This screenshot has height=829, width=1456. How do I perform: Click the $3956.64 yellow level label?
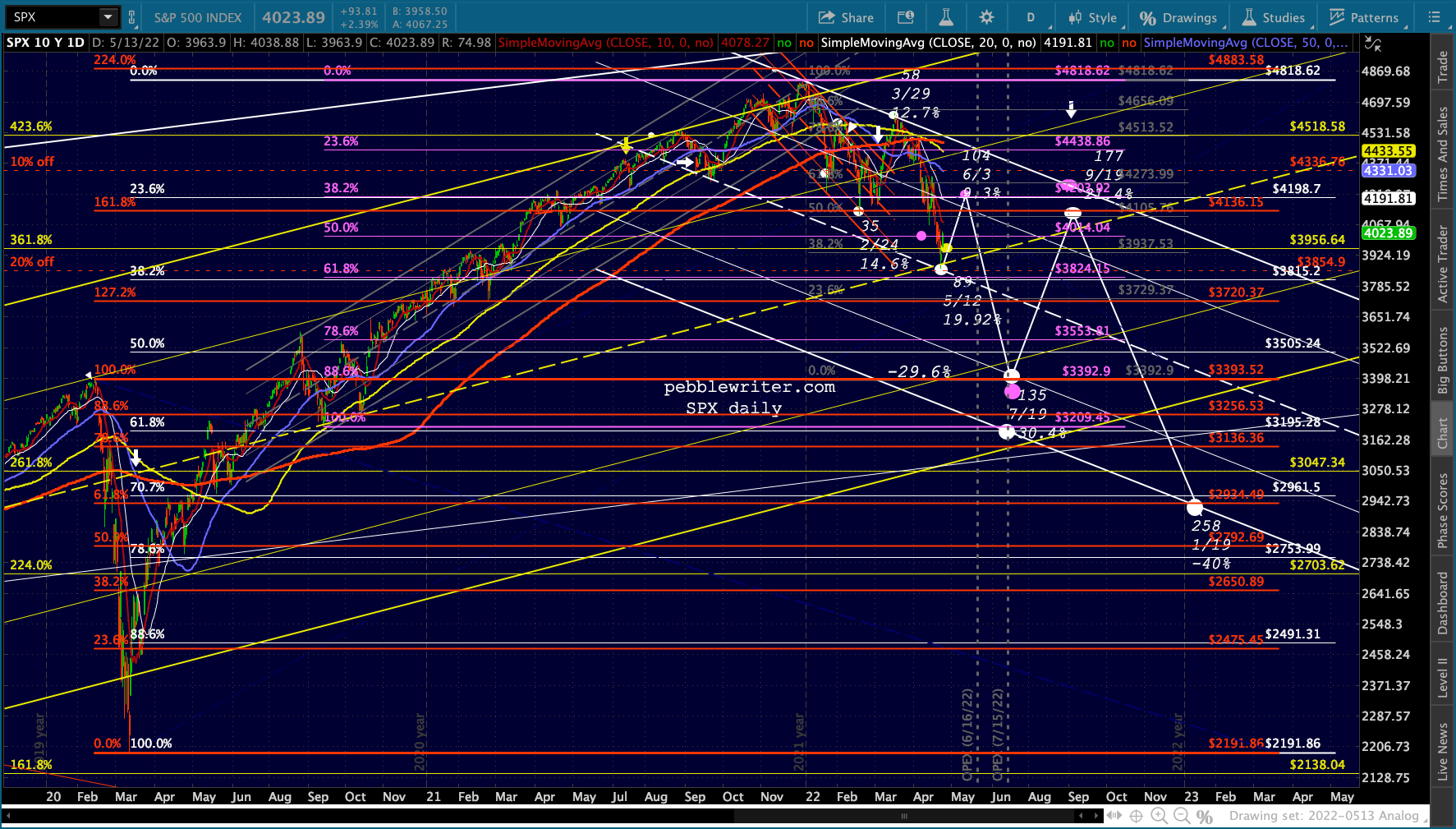coord(1317,240)
